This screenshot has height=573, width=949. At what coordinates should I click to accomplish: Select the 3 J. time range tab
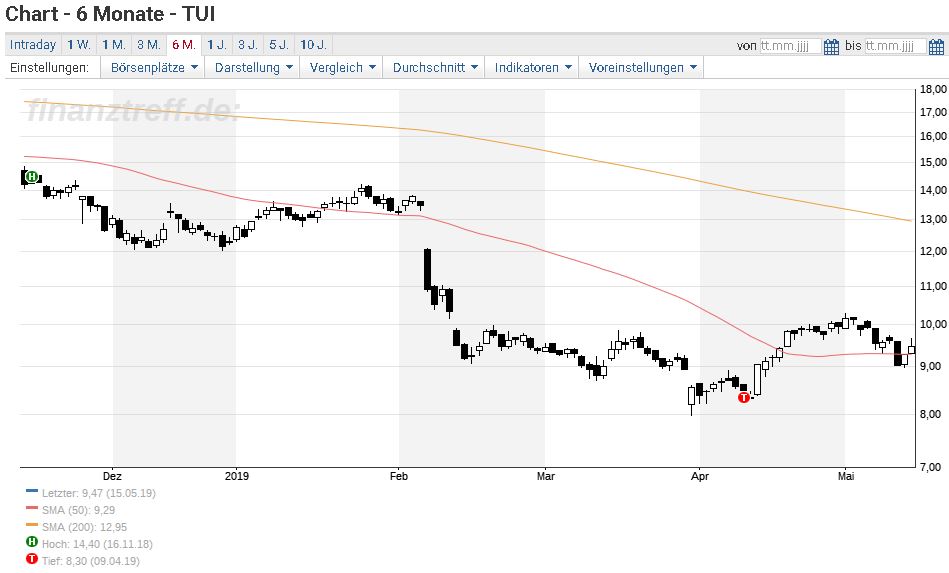click(x=248, y=45)
